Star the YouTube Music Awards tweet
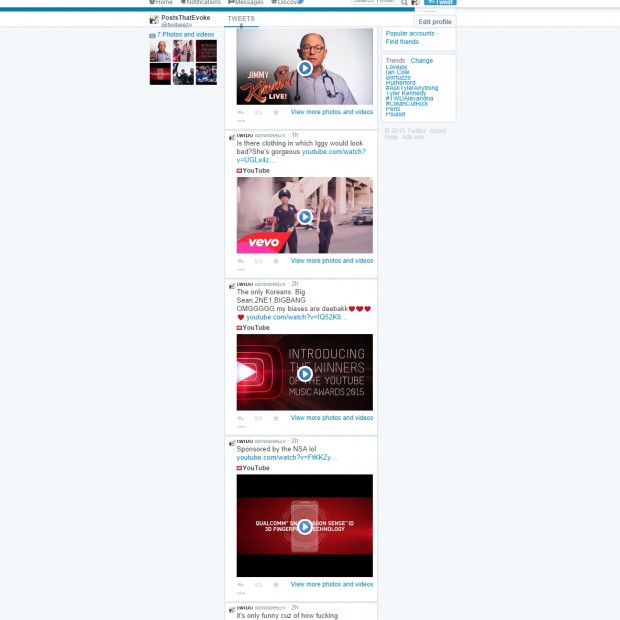This screenshot has width=620, height=620. pyautogui.click(x=276, y=418)
